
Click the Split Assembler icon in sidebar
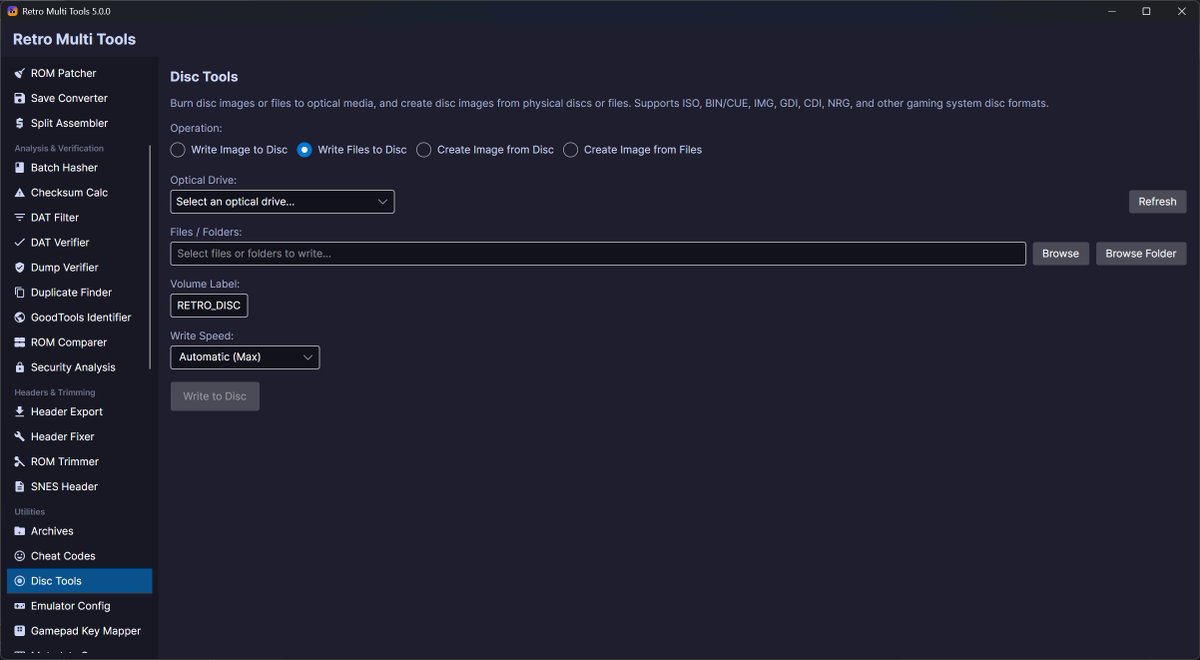[x=20, y=123]
